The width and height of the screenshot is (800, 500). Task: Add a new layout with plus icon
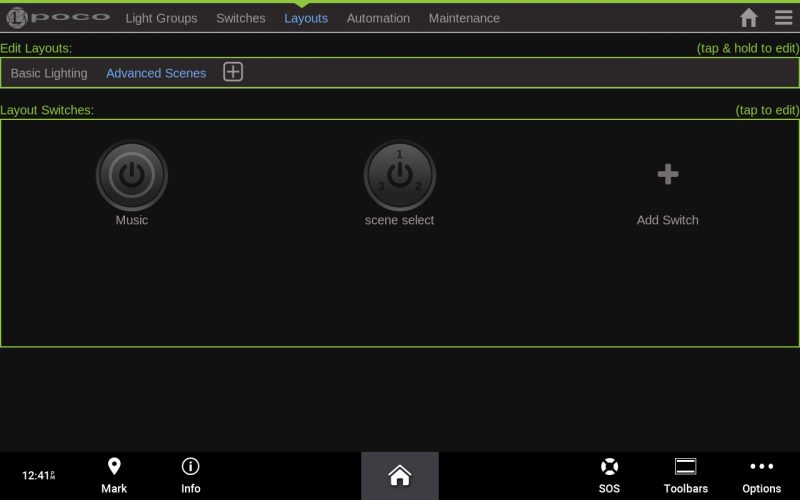(233, 72)
